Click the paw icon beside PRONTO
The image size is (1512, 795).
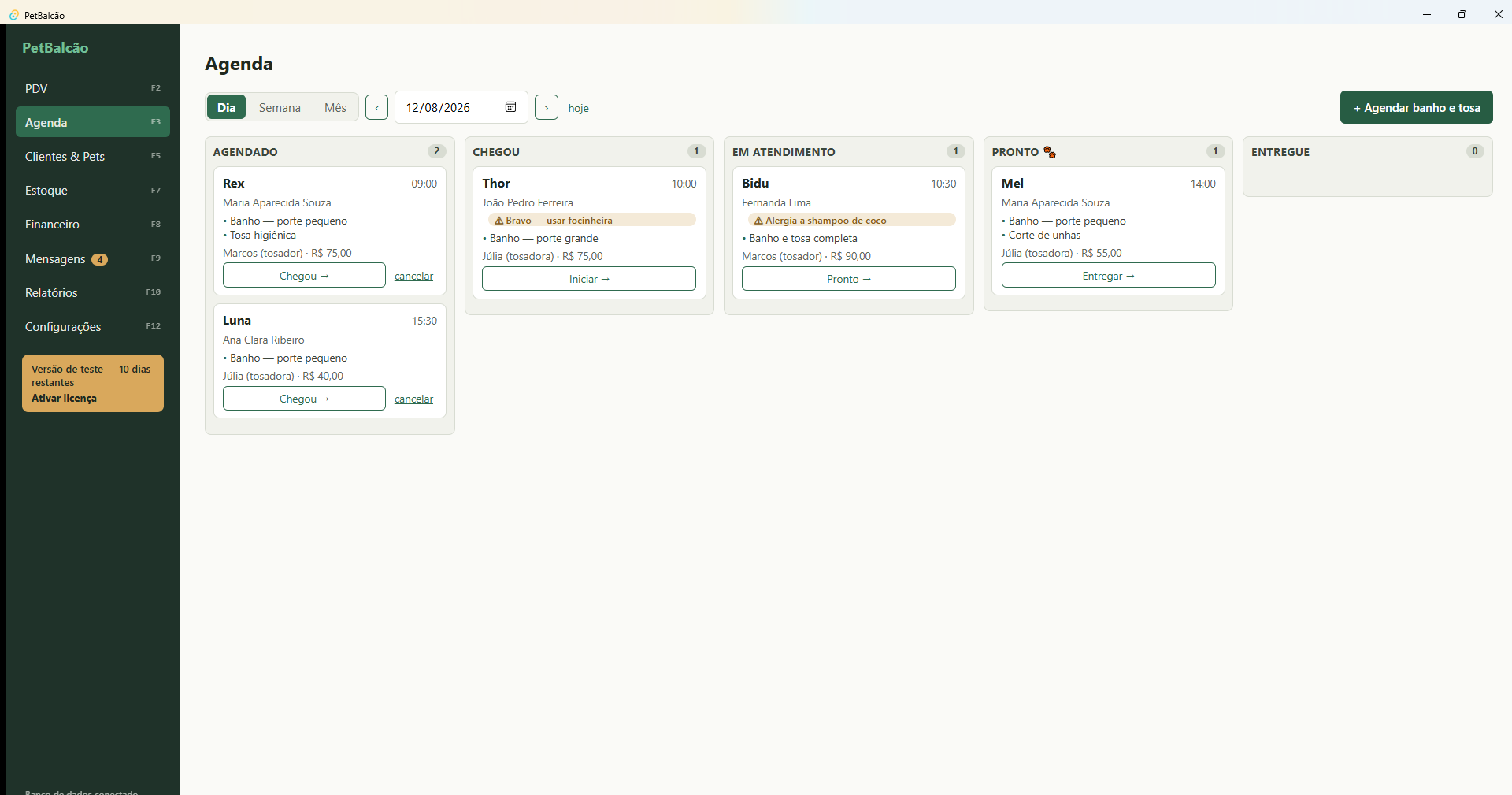[x=1050, y=152]
